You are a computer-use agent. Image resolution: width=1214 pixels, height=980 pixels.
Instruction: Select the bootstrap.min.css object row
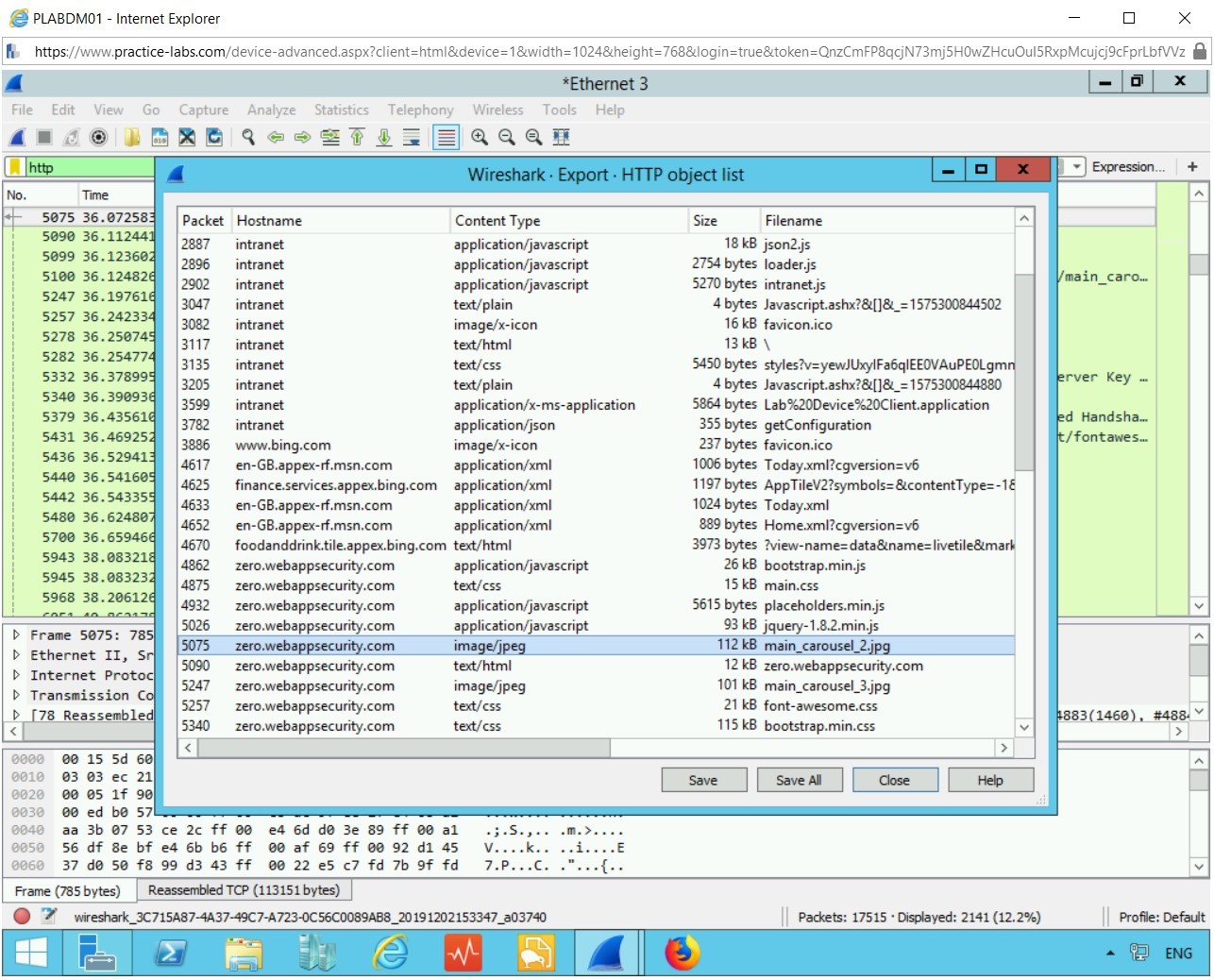pyautogui.click(x=597, y=726)
